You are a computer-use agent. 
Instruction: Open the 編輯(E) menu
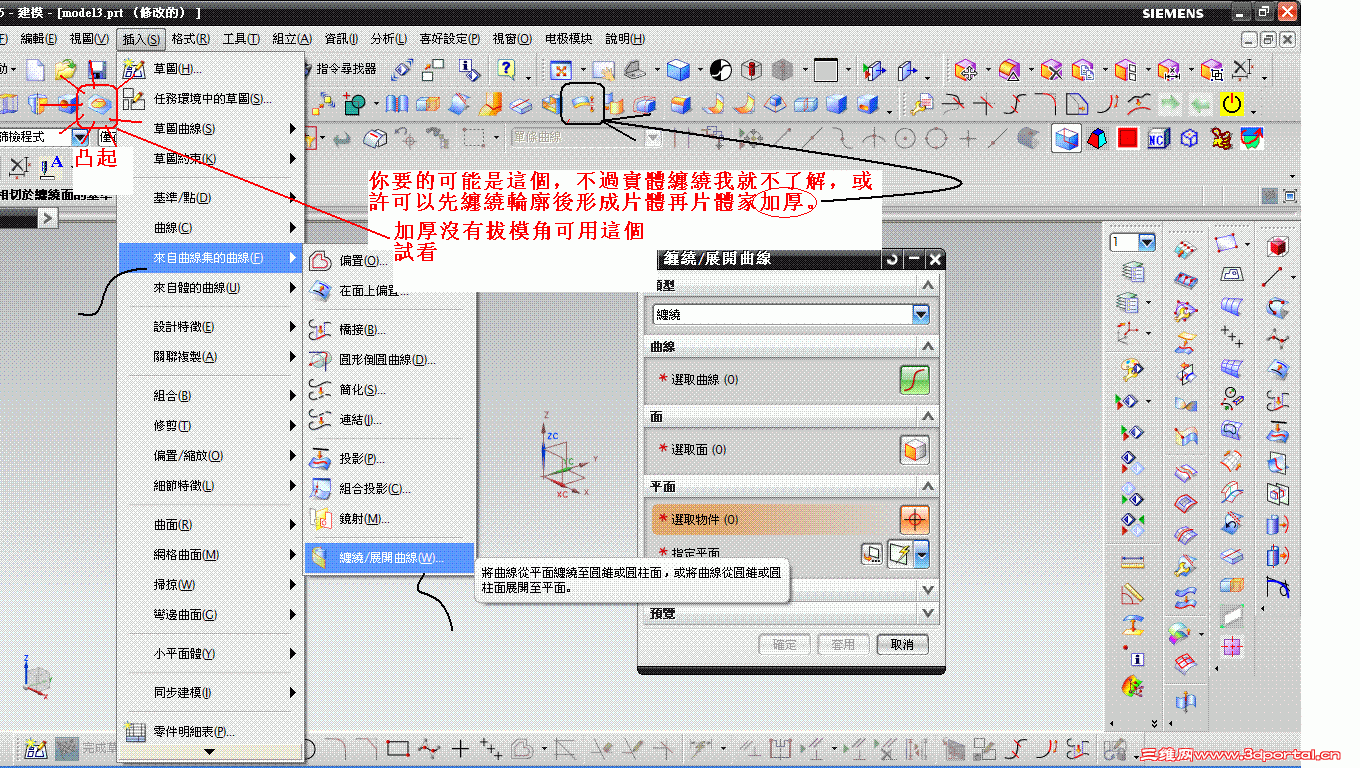(39, 39)
